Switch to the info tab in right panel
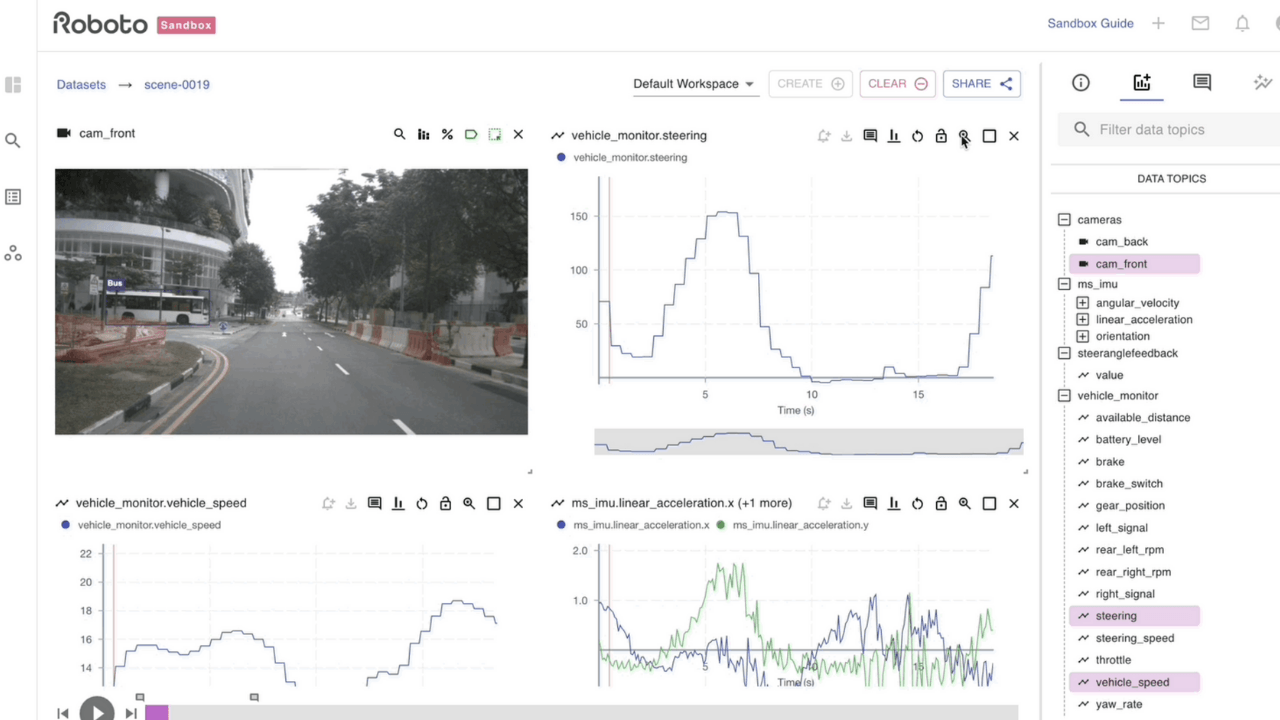The width and height of the screenshot is (1280, 720). (1081, 83)
